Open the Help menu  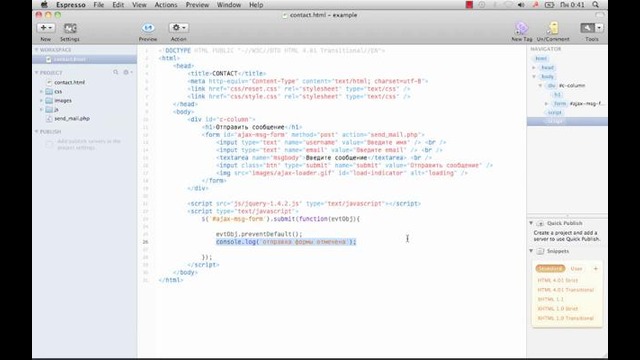click(256, 5)
